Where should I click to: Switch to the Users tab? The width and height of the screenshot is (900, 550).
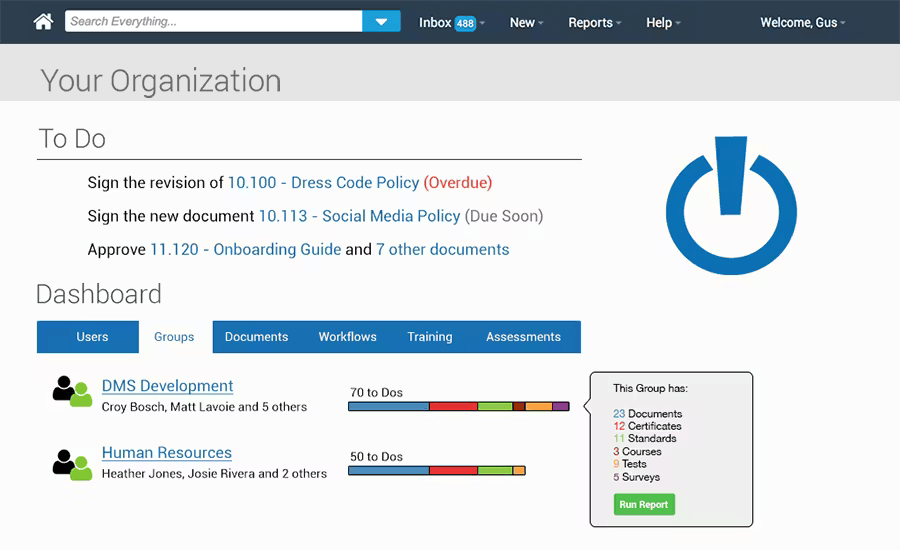coord(92,337)
